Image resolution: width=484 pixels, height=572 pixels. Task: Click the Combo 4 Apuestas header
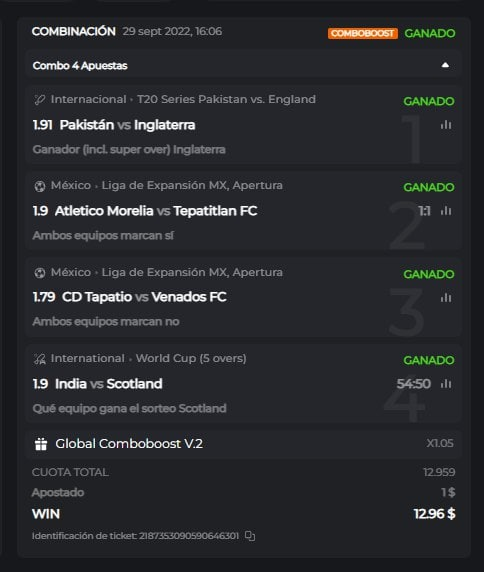point(243,66)
